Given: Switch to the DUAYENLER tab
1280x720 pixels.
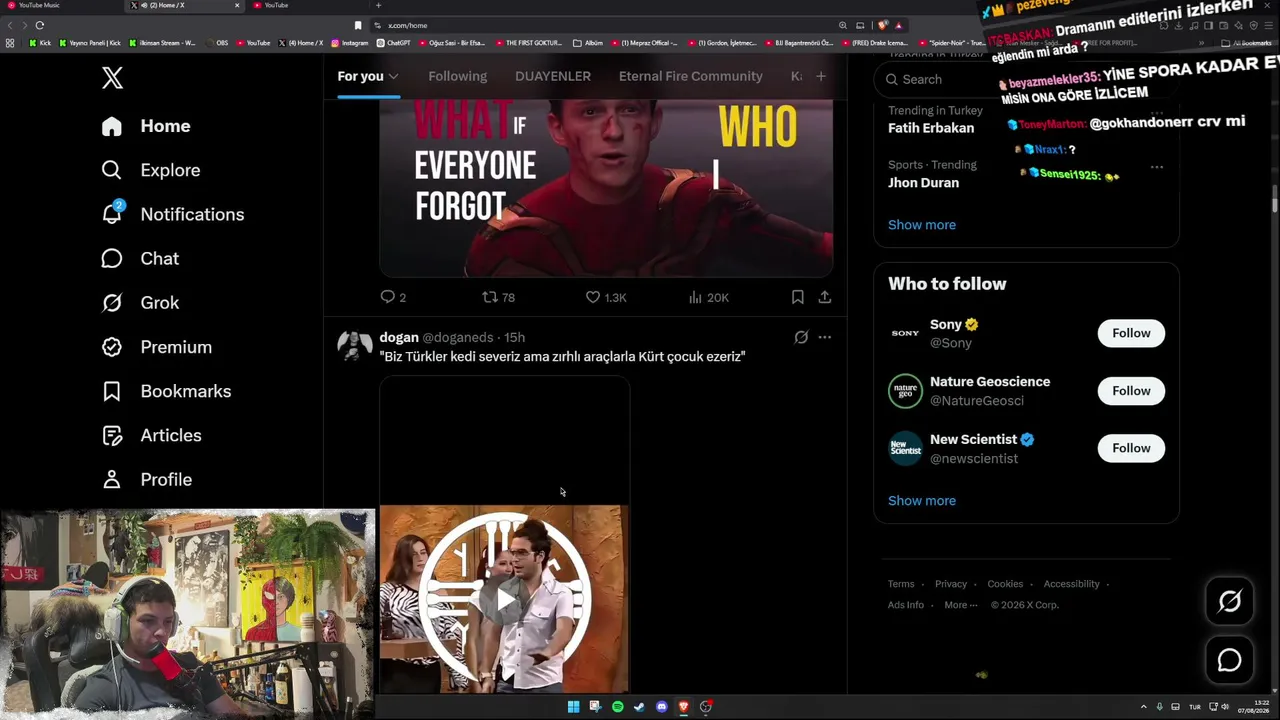Looking at the screenshot, I should (553, 76).
